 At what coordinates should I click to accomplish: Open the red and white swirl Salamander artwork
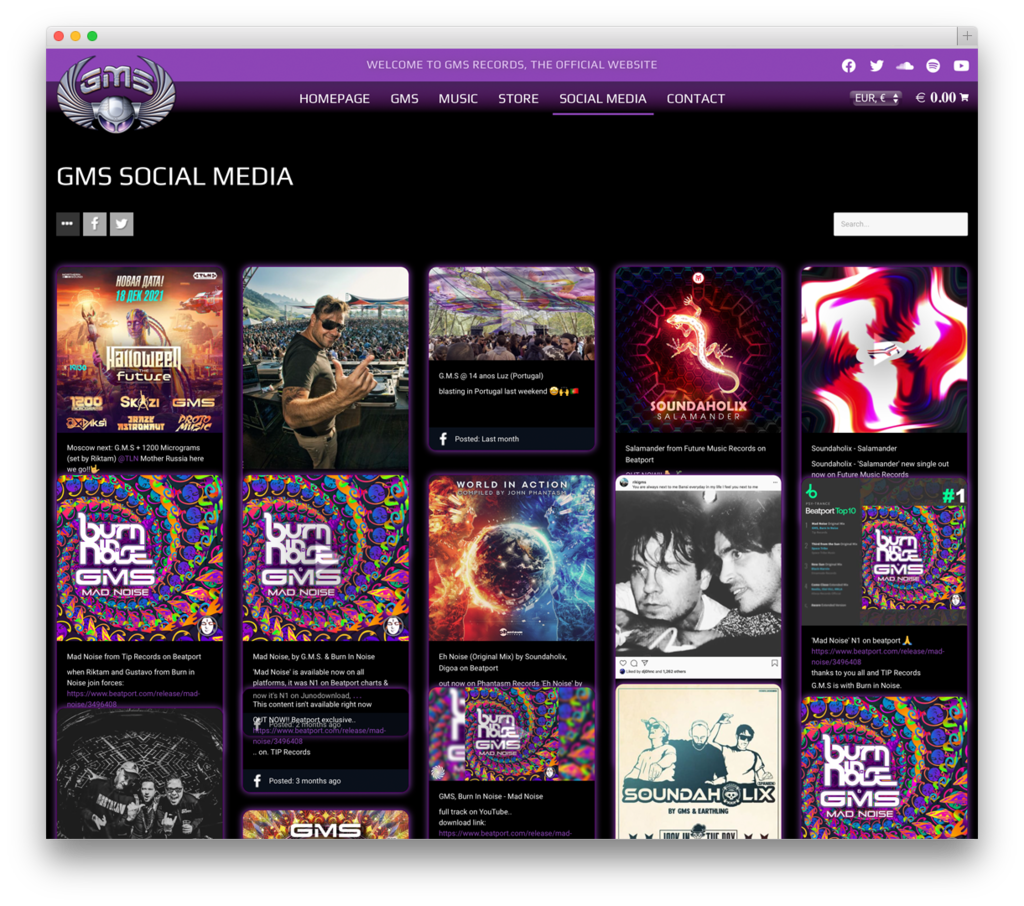tap(884, 349)
